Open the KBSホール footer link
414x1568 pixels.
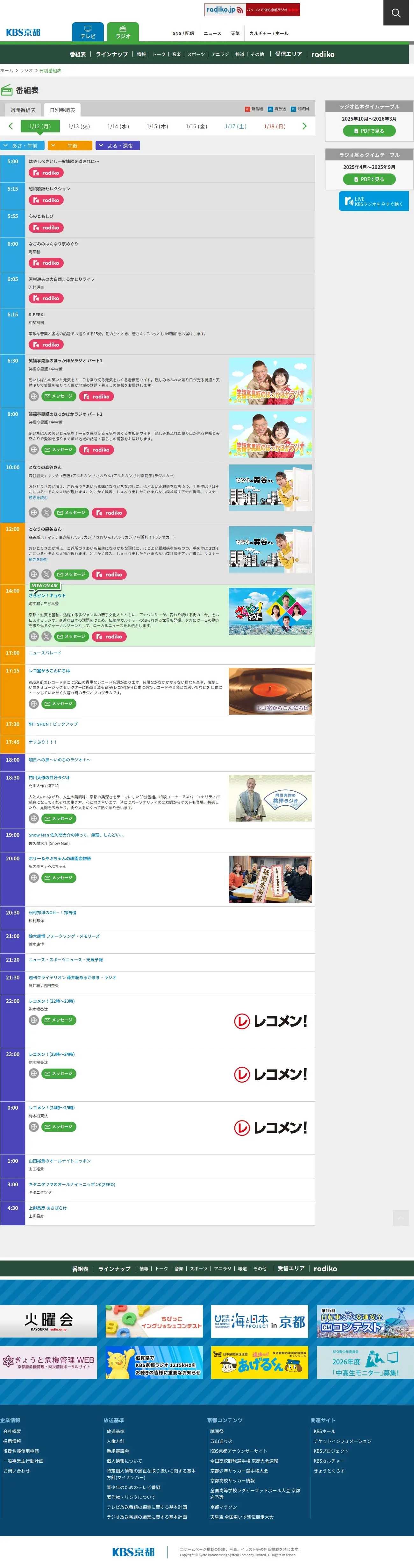pos(325,1432)
